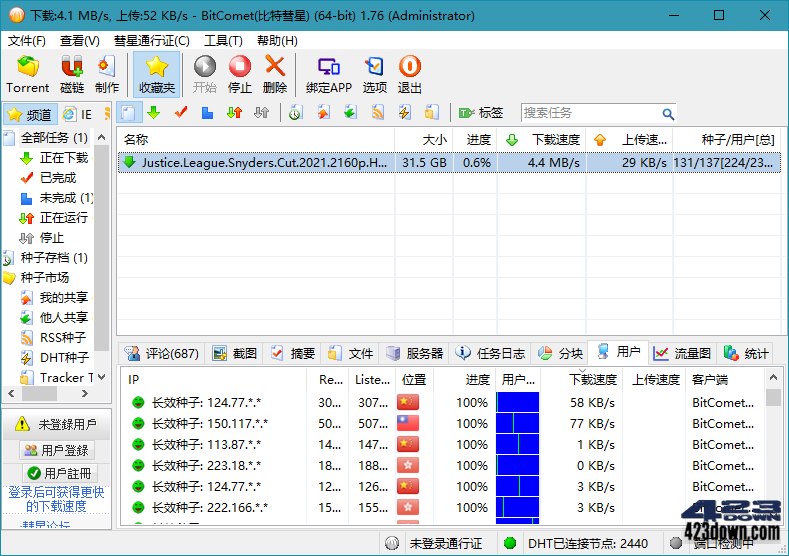Click progress bar of peer 124.77 first row
This screenshot has height=556, width=789.
coord(517,402)
